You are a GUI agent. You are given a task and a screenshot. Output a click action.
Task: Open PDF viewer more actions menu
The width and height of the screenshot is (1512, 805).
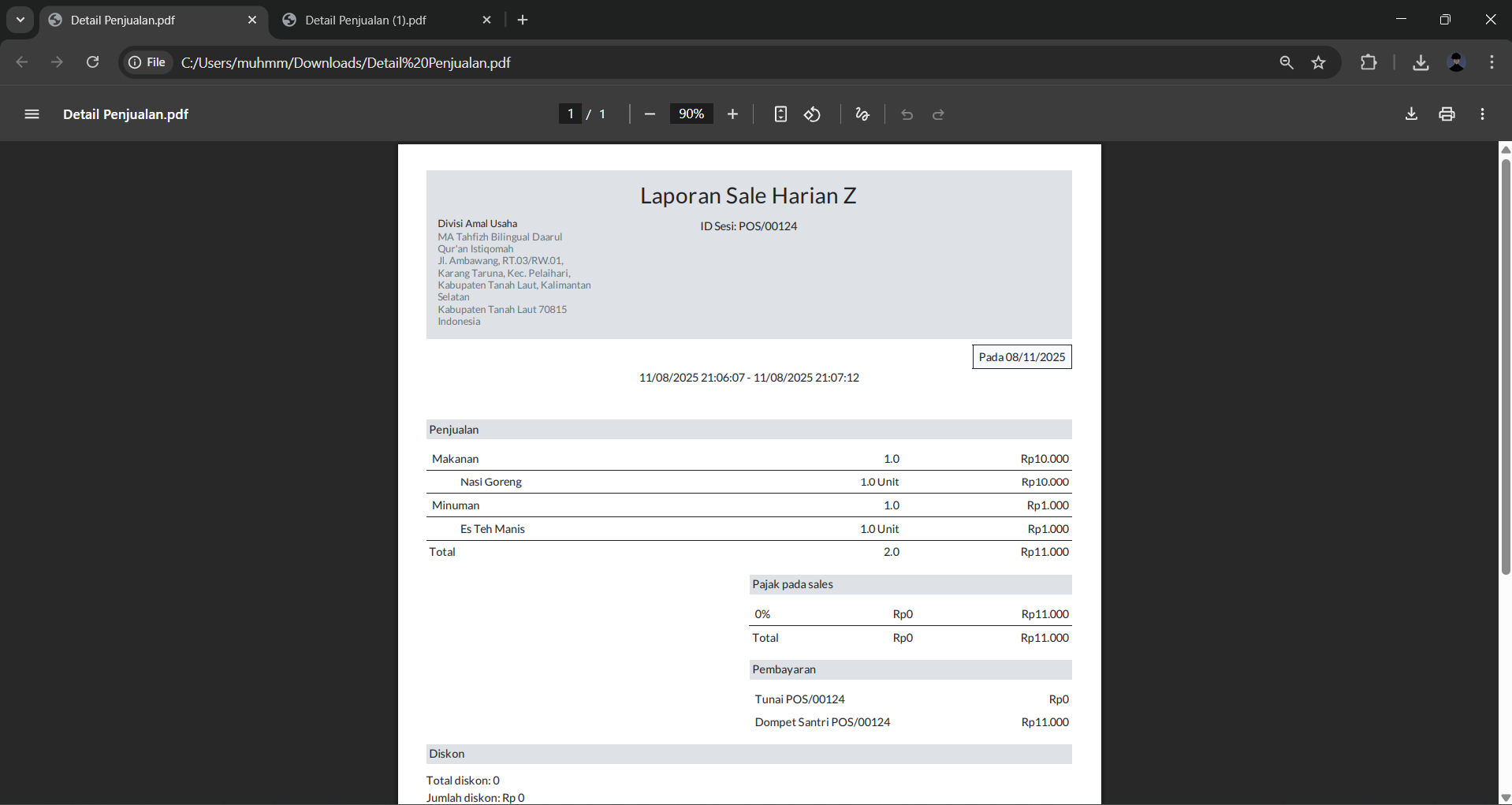pos(1482,114)
